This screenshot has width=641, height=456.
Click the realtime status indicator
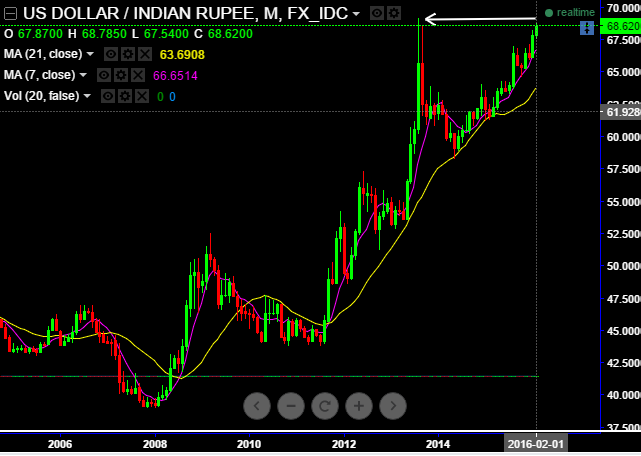pos(570,13)
